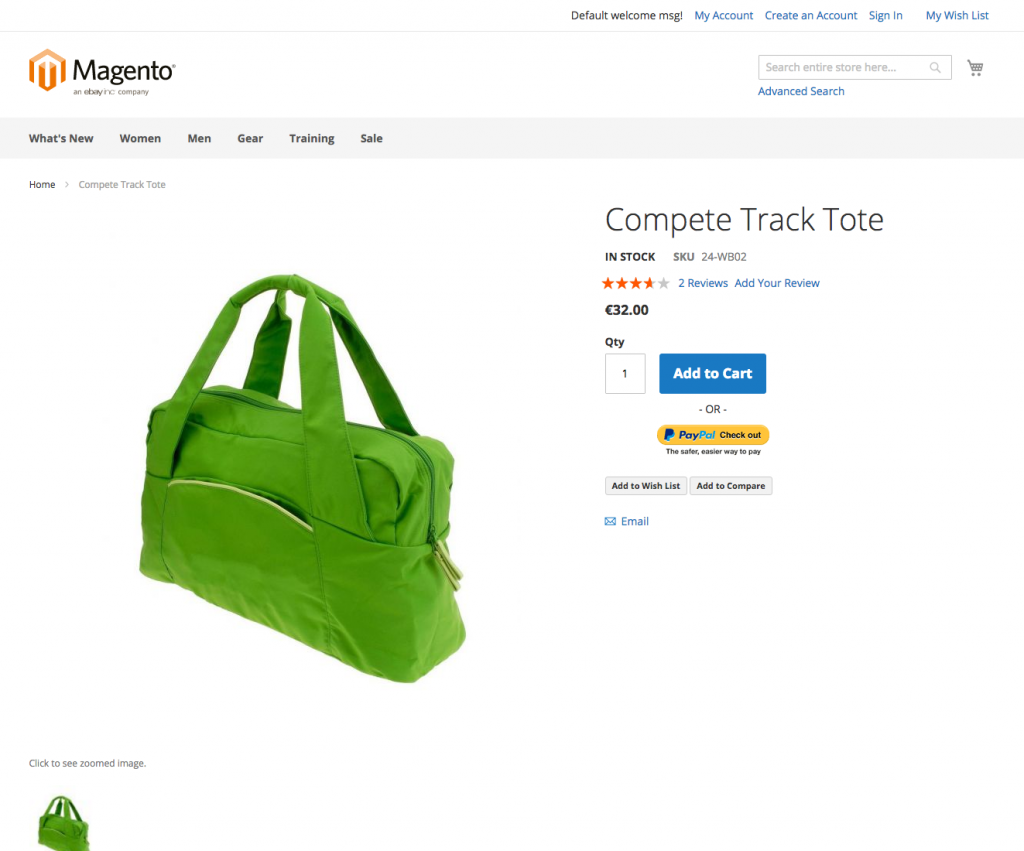Click the Advanced Search link

[x=801, y=91]
